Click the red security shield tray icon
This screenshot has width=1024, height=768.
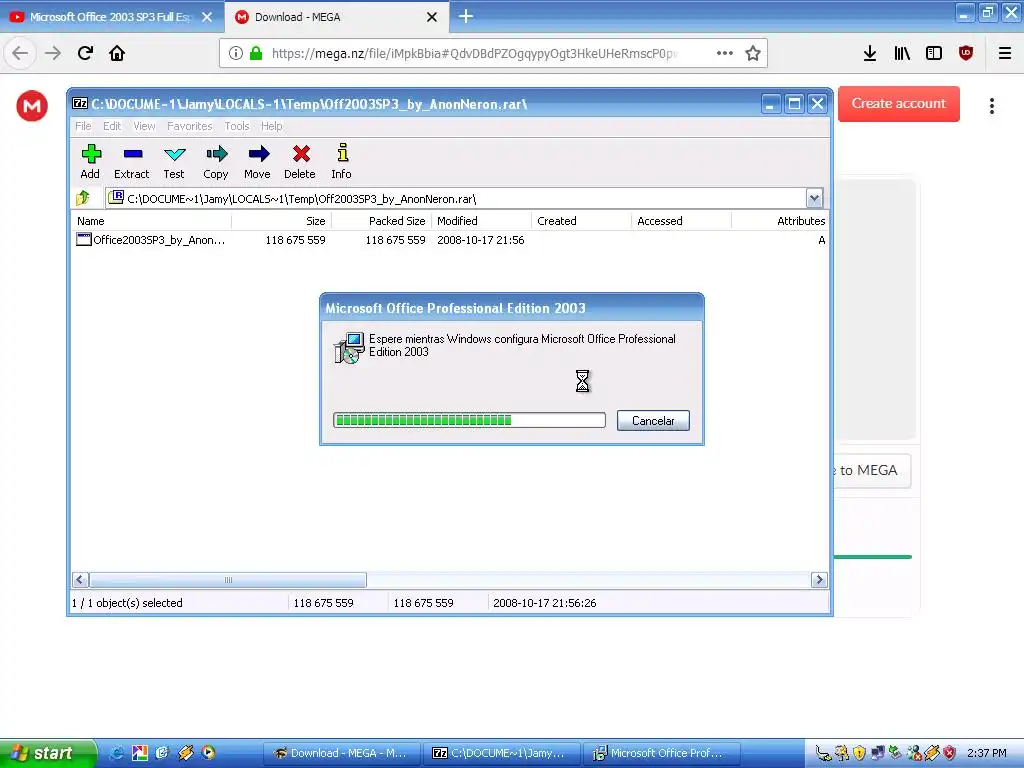click(x=950, y=753)
